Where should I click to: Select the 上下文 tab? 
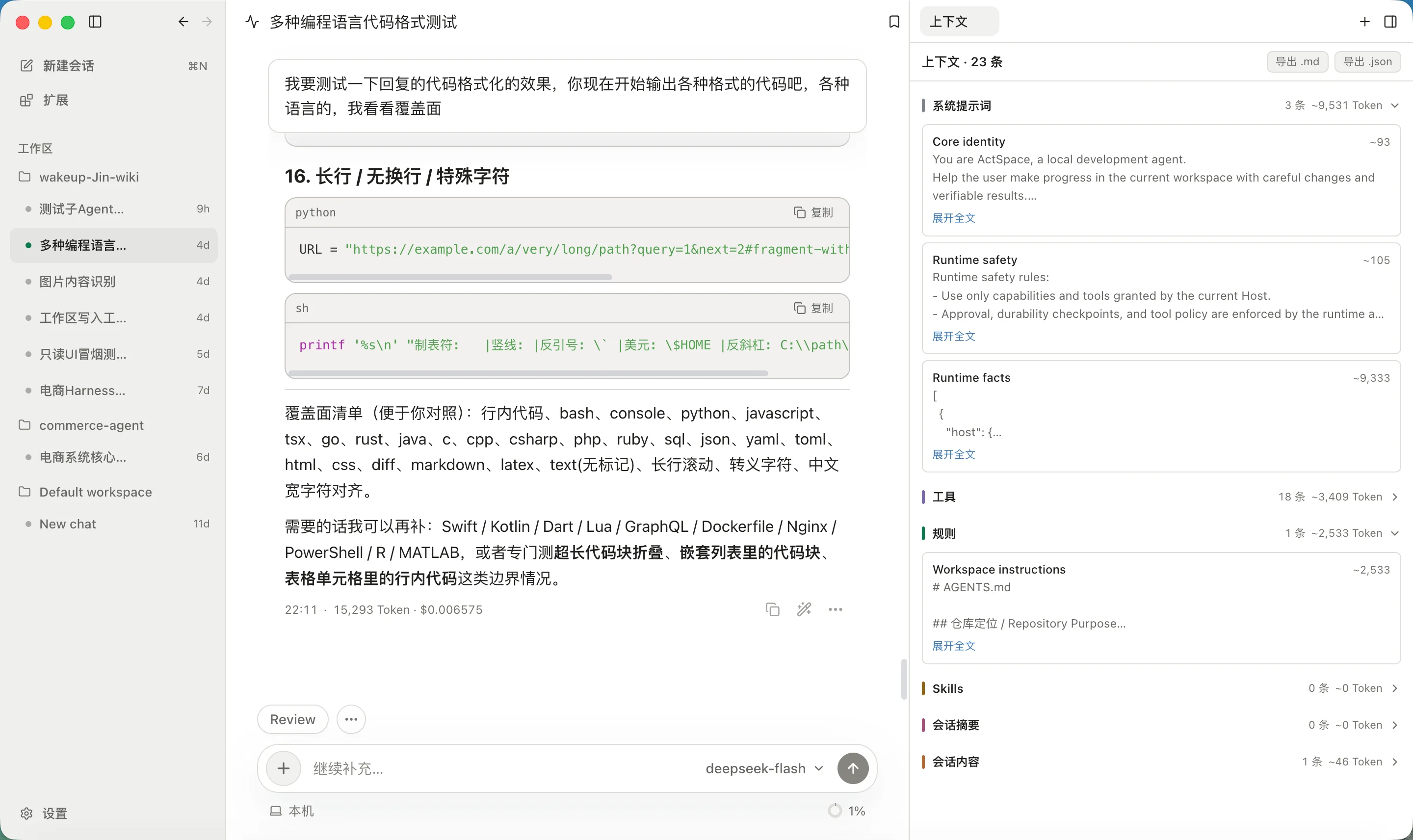tap(959, 22)
